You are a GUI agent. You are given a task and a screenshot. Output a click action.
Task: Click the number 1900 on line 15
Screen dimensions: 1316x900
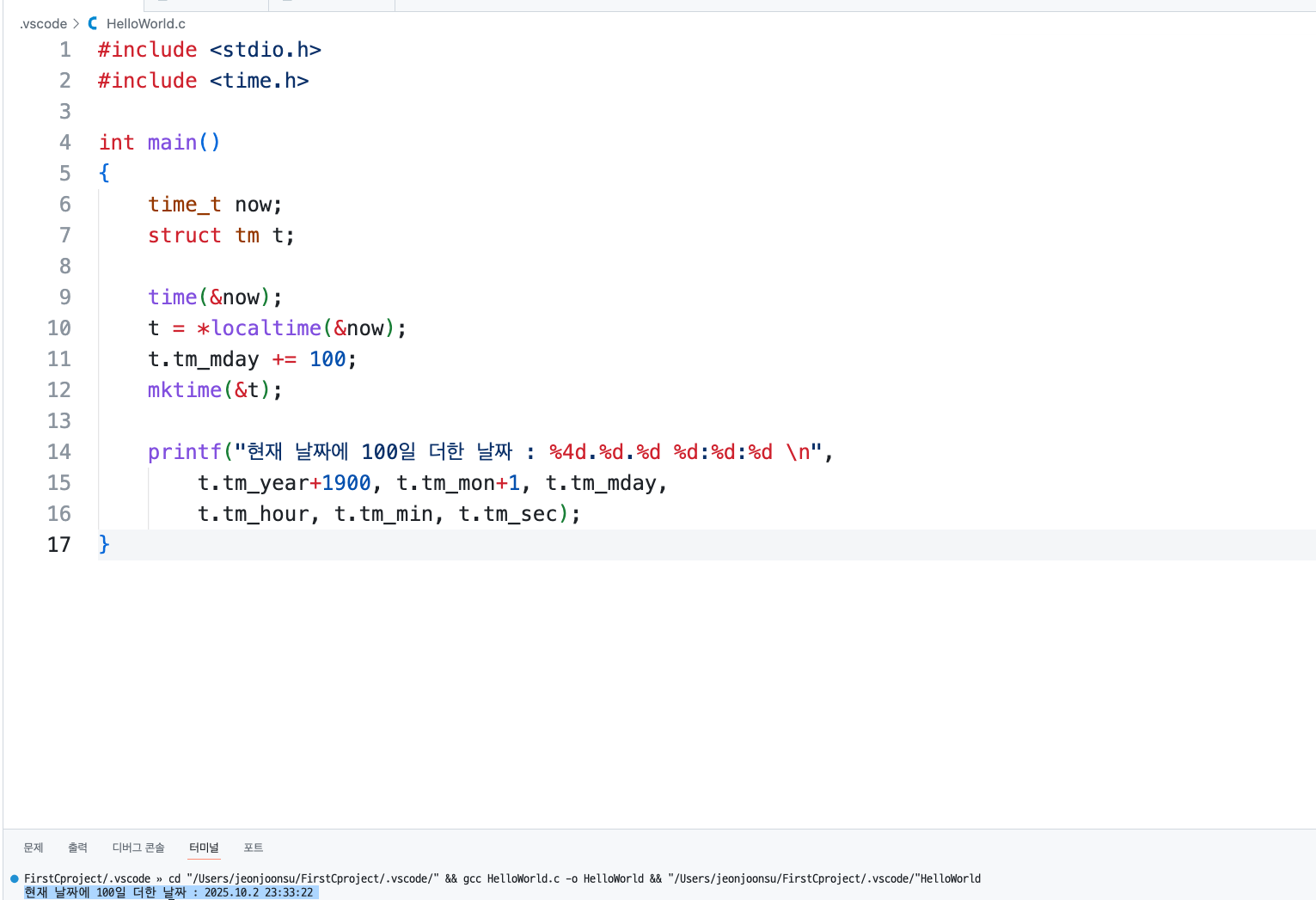[x=346, y=483]
